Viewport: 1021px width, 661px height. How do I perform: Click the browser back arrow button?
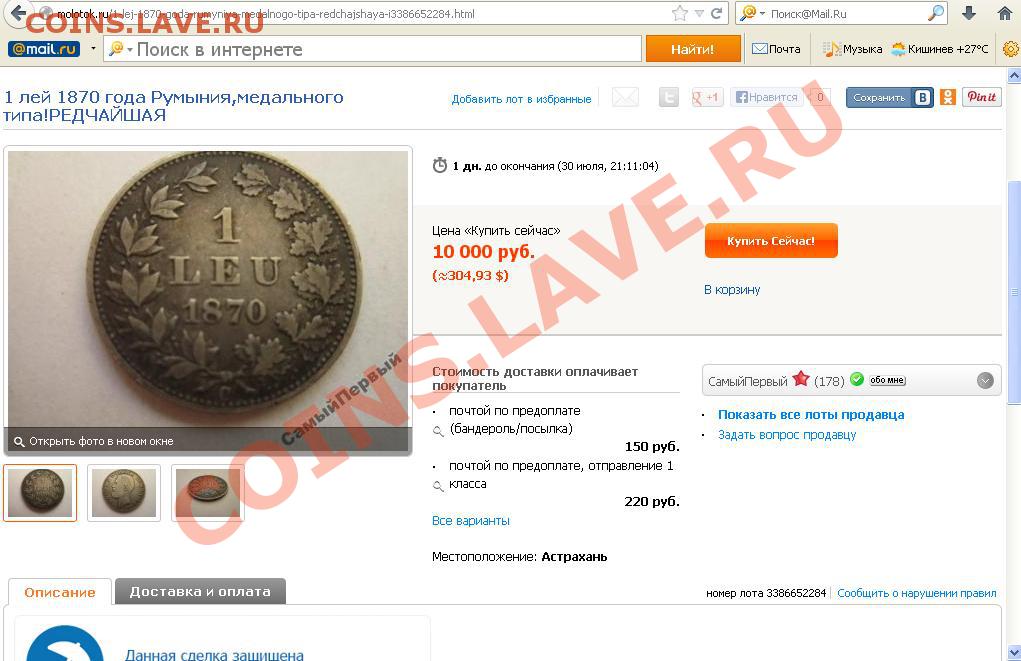pos(18,13)
